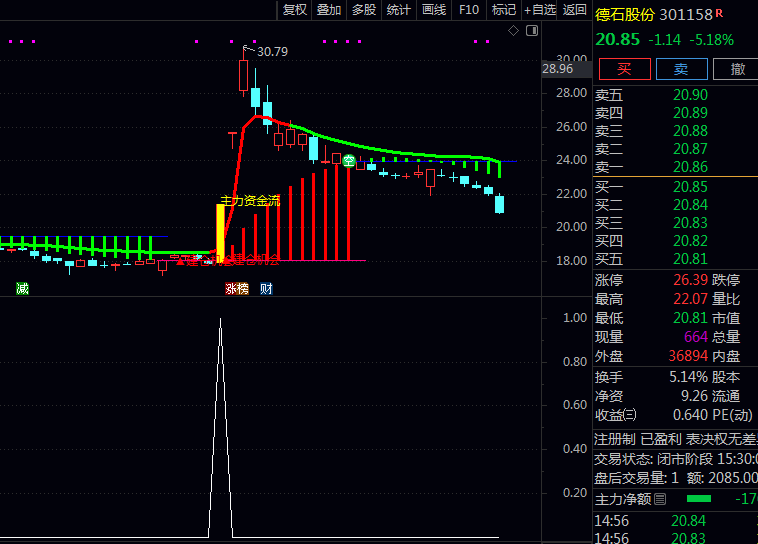This screenshot has width=758, height=544.
Task: Click the 返回 back button
Action: click(x=575, y=10)
